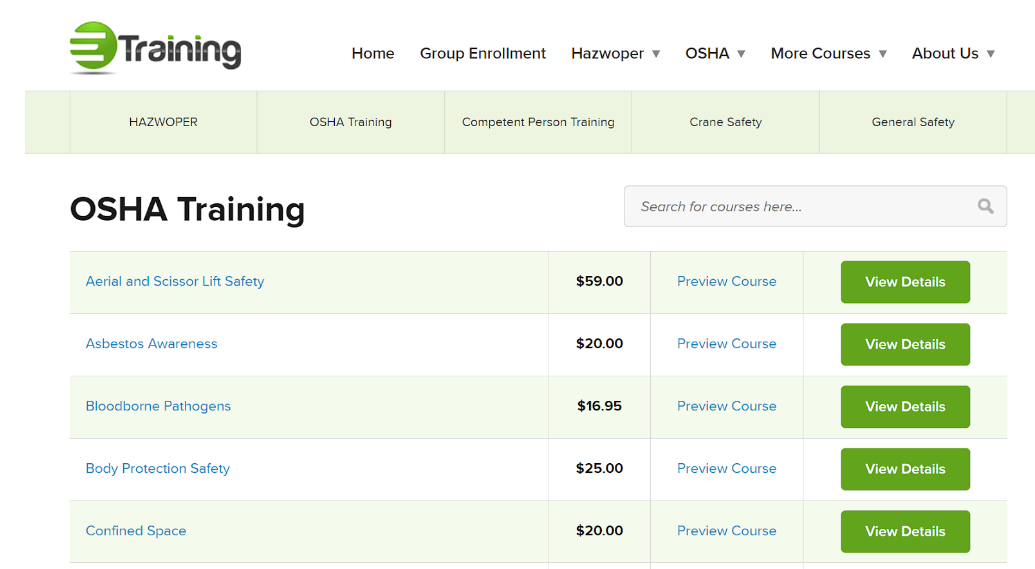Open Aerial and Scissor Lift Safety course
This screenshot has width=1035, height=569.
[x=175, y=281]
